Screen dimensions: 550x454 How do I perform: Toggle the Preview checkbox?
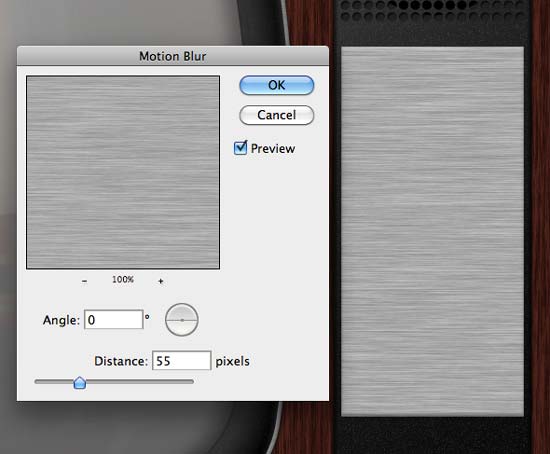click(x=240, y=148)
